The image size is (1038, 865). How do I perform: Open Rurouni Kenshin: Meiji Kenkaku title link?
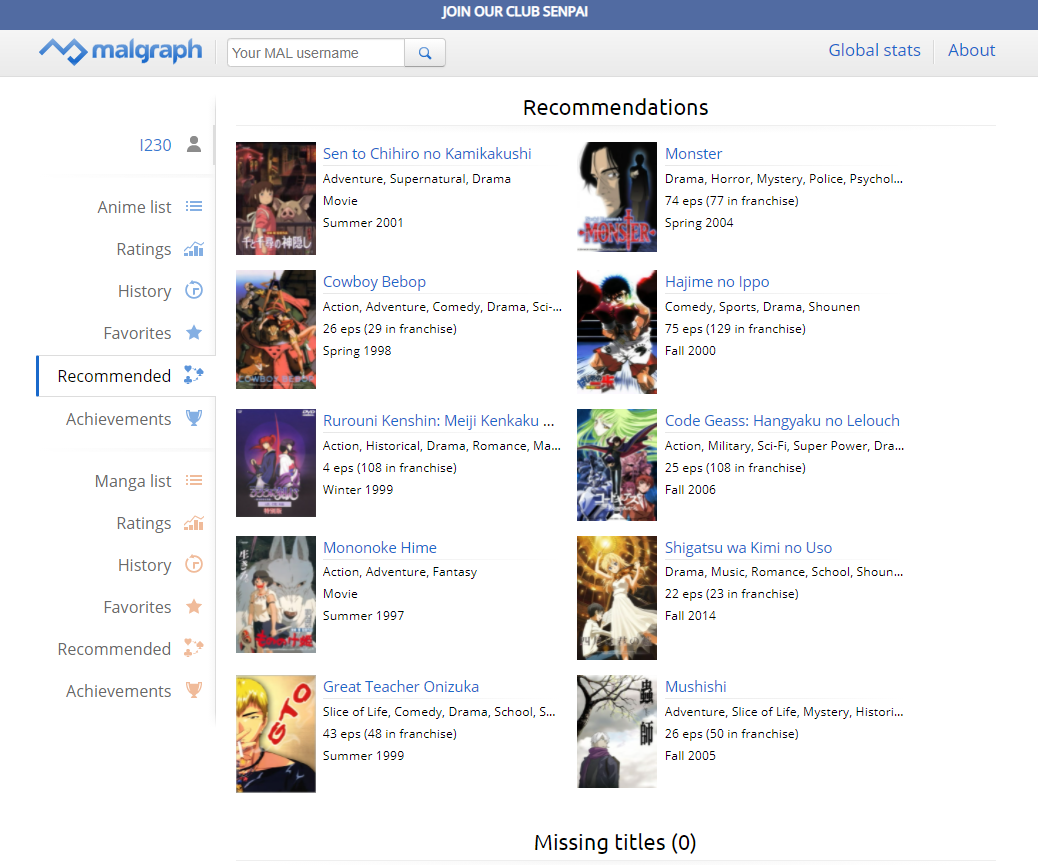pyautogui.click(x=438, y=421)
